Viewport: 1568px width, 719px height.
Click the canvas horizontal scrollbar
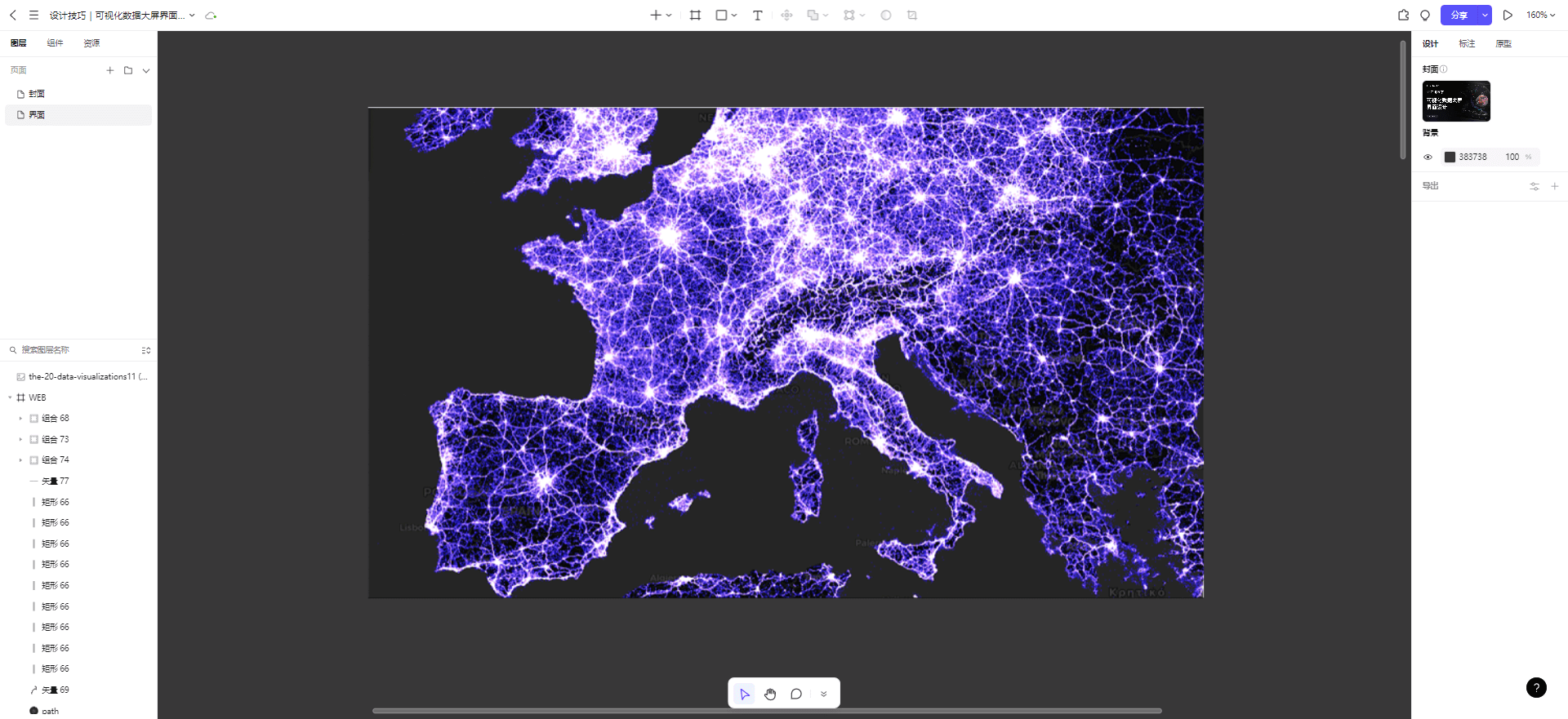coord(767,711)
